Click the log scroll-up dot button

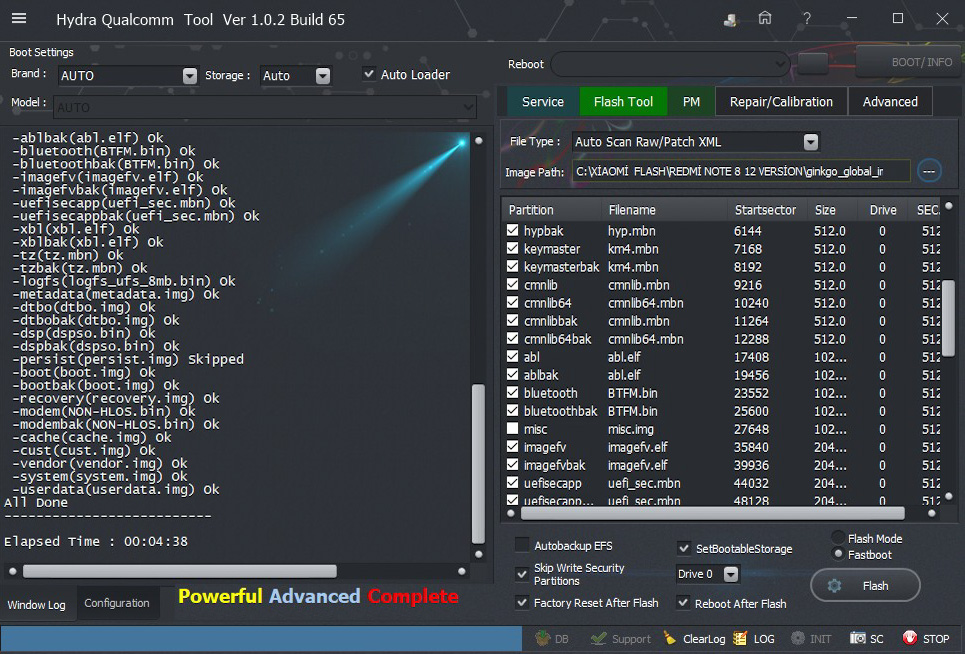[x=478, y=140]
